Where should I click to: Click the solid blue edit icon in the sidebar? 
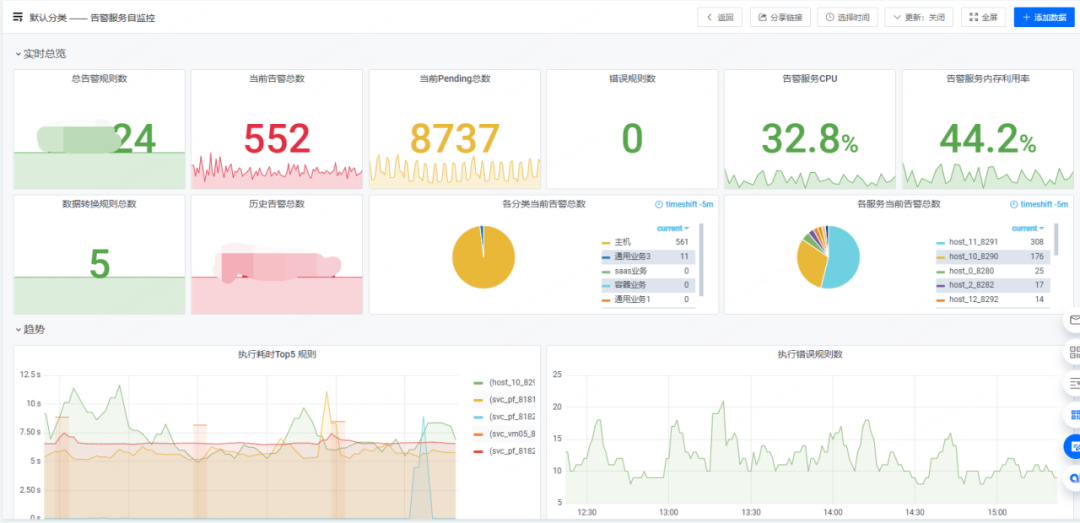pyautogui.click(x=1073, y=446)
